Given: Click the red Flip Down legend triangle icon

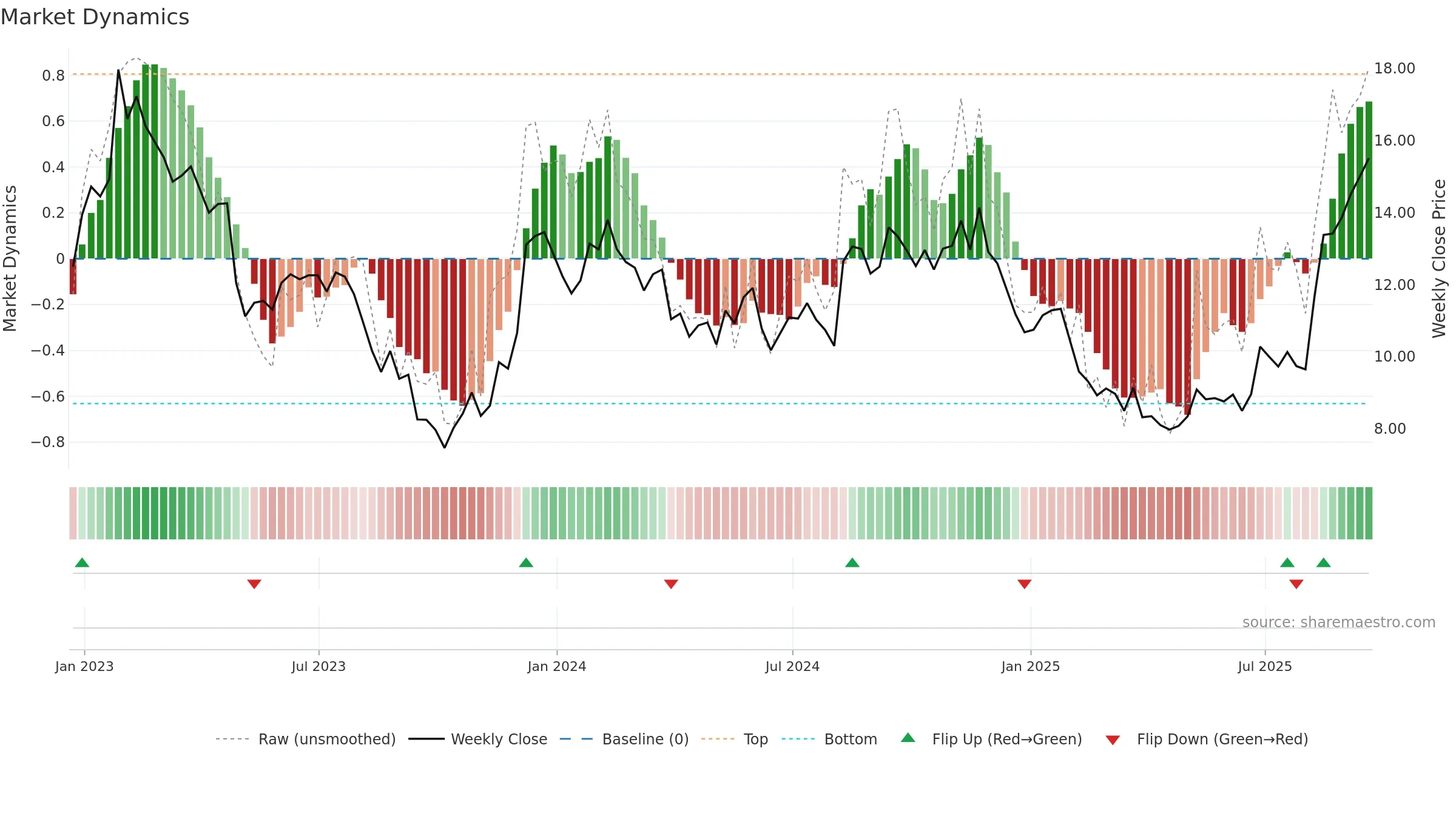Looking at the screenshot, I should (x=1113, y=740).
